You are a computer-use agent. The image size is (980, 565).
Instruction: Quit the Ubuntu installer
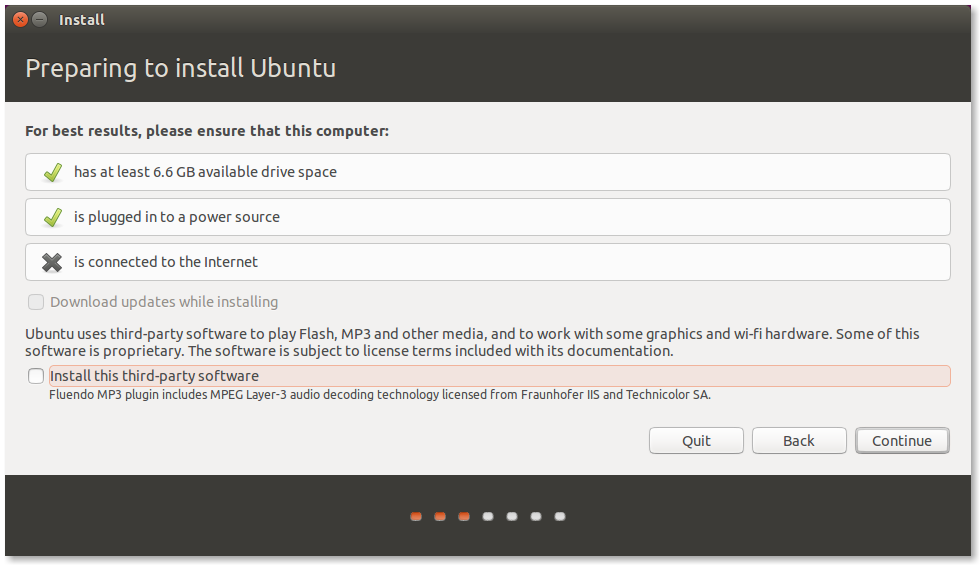coord(696,441)
